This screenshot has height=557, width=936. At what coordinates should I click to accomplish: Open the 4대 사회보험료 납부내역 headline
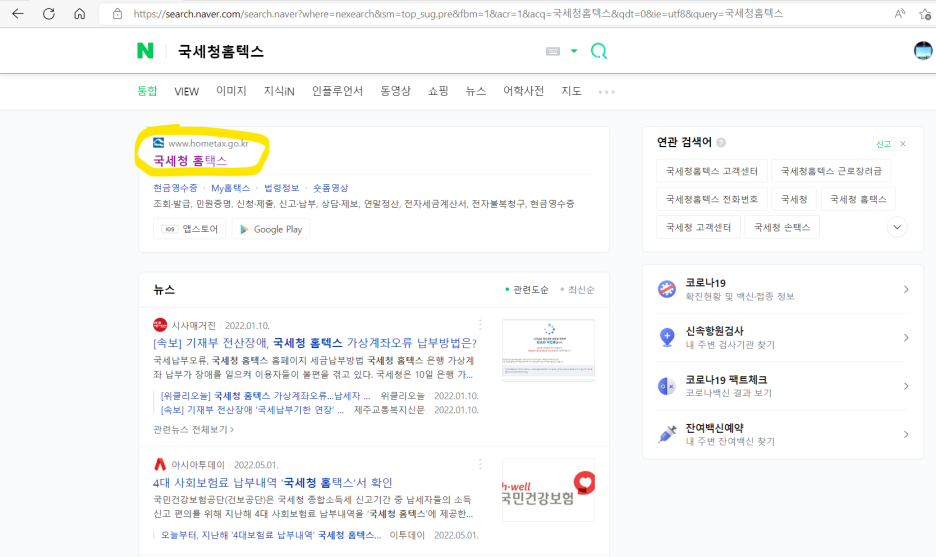[272, 483]
